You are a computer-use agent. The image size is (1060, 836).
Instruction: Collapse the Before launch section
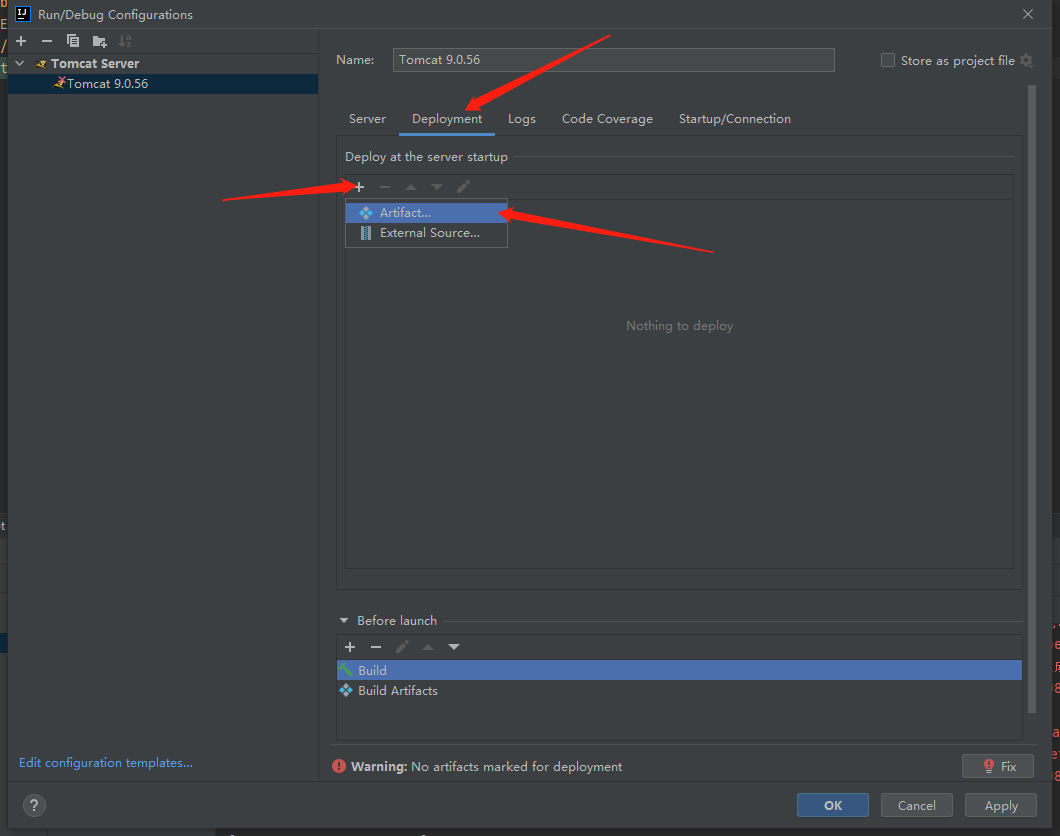(x=343, y=620)
